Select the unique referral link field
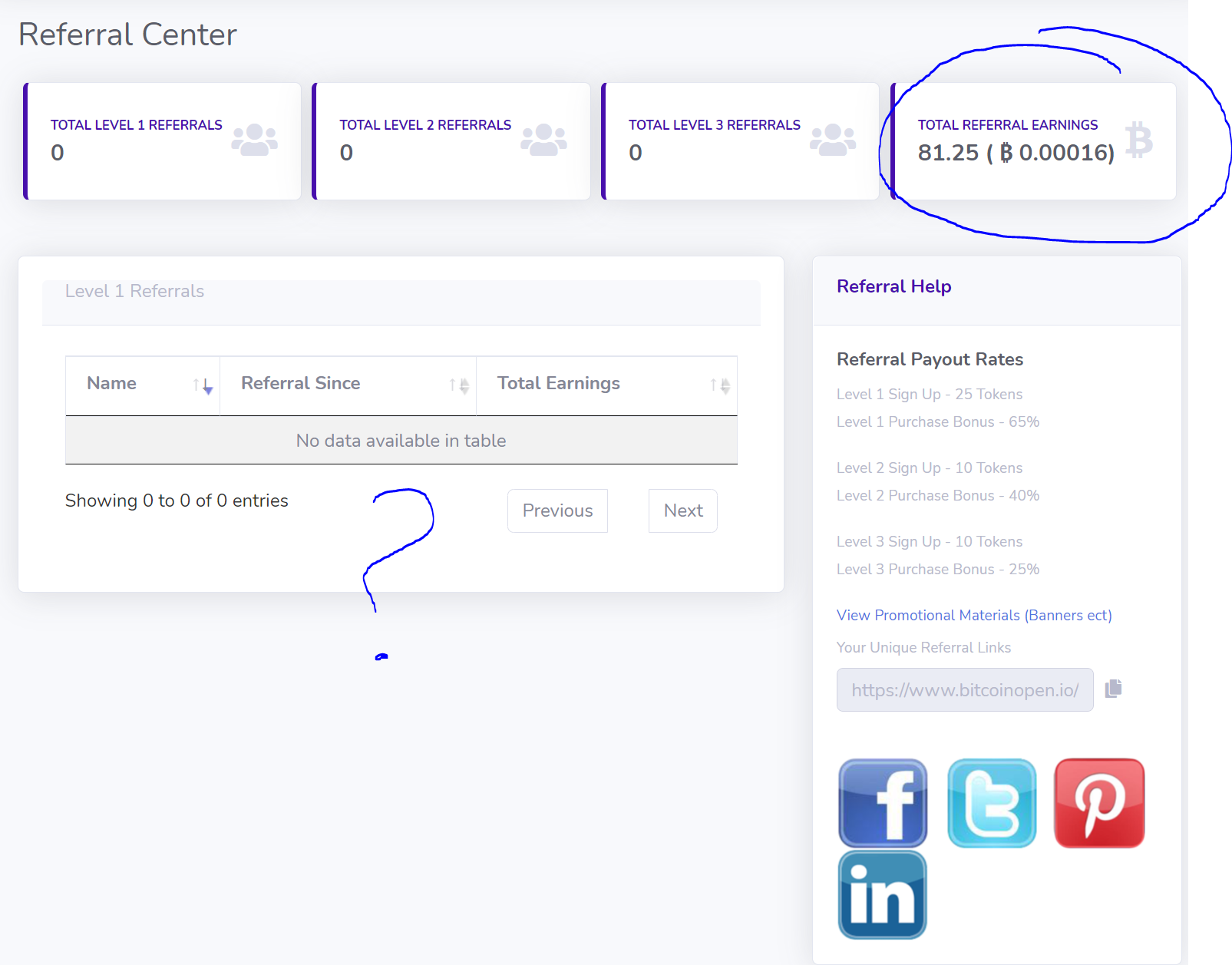1232x965 pixels. tap(965, 689)
